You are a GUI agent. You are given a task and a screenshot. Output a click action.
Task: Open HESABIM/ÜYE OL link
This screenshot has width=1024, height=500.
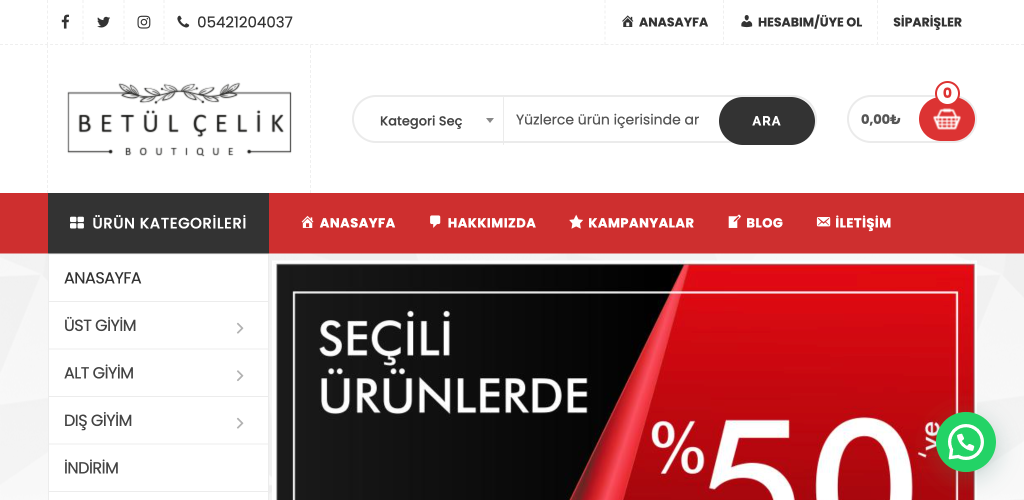coord(801,22)
